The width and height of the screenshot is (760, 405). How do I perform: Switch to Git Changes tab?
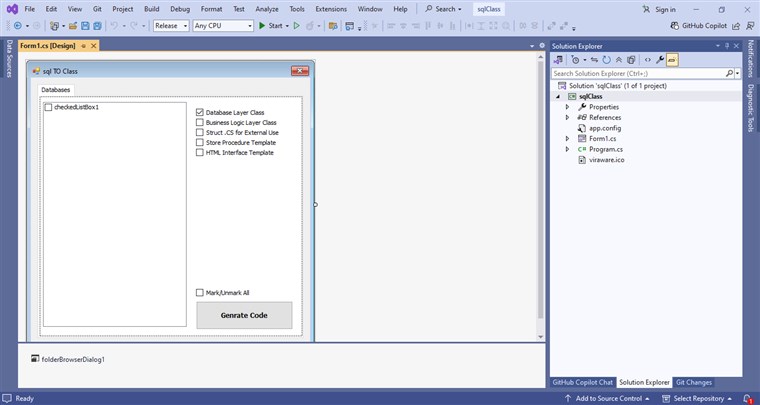pyautogui.click(x=694, y=382)
